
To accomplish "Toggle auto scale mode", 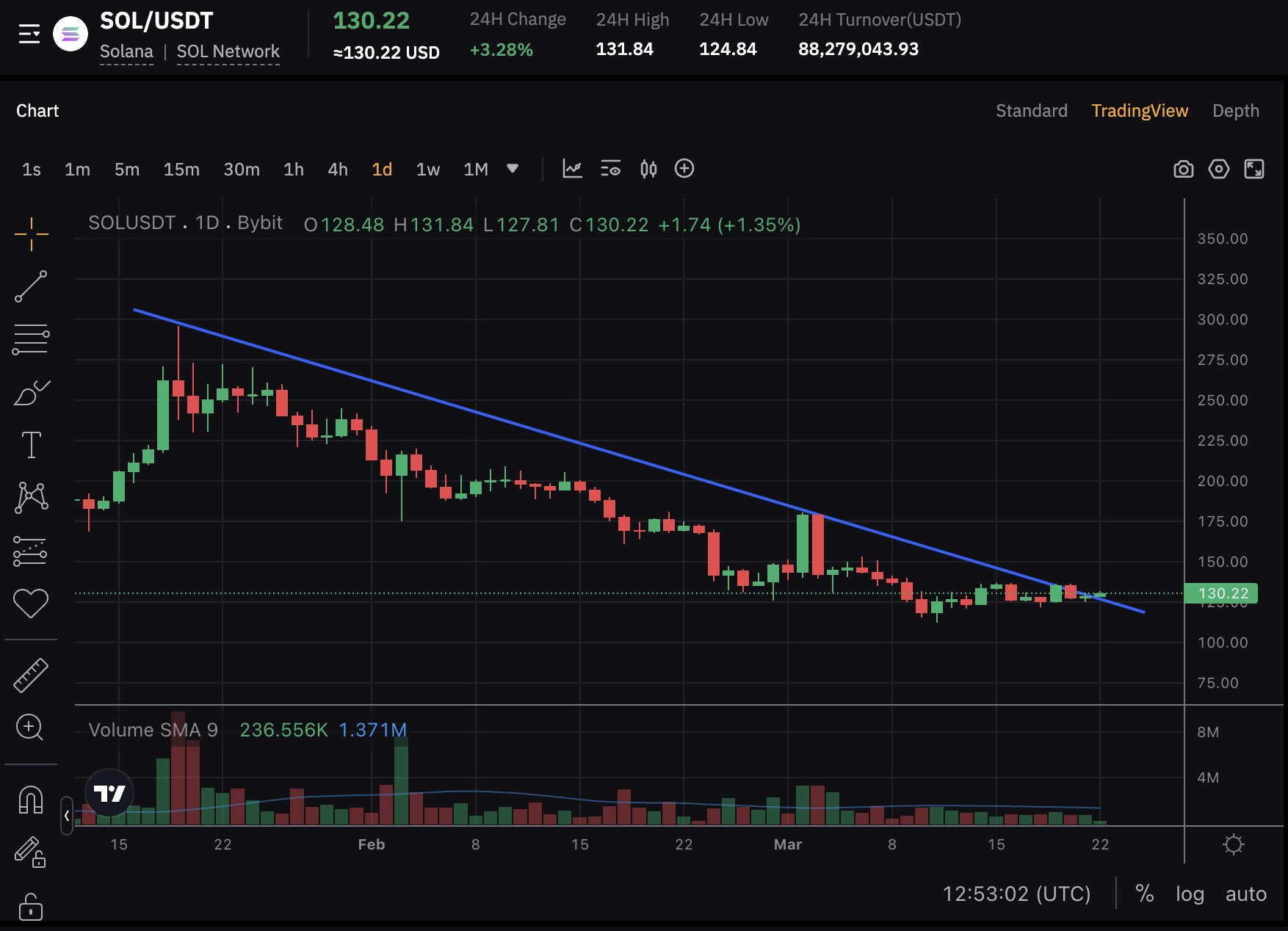I will [x=1246, y=894].
